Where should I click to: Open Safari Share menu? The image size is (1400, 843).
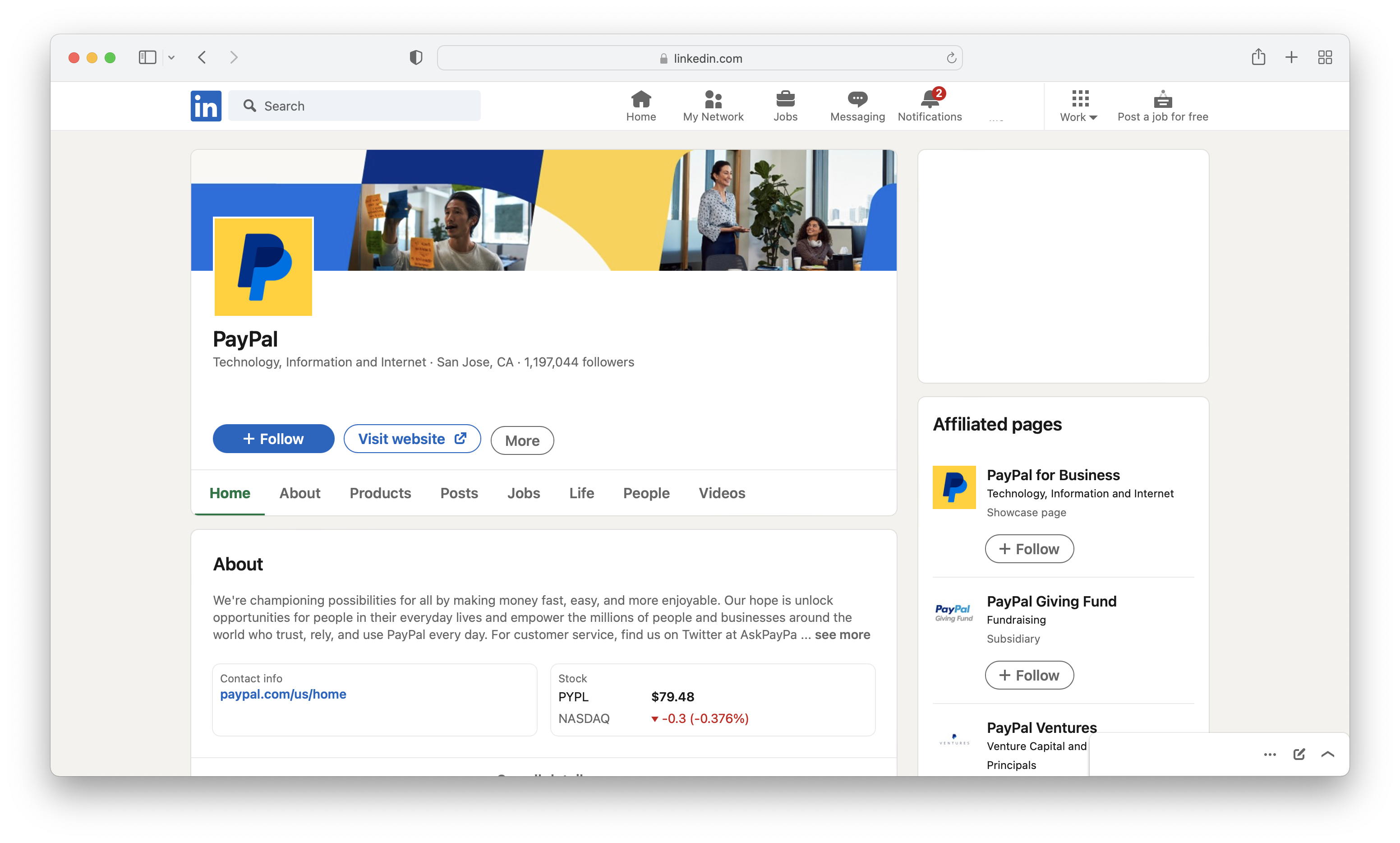click(1258, 57)
